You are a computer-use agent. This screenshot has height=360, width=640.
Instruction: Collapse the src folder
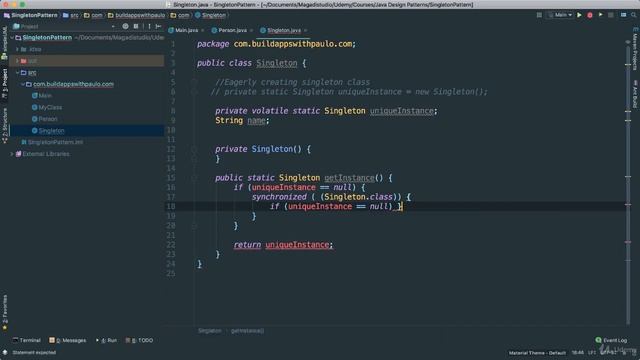pos(17,73)
